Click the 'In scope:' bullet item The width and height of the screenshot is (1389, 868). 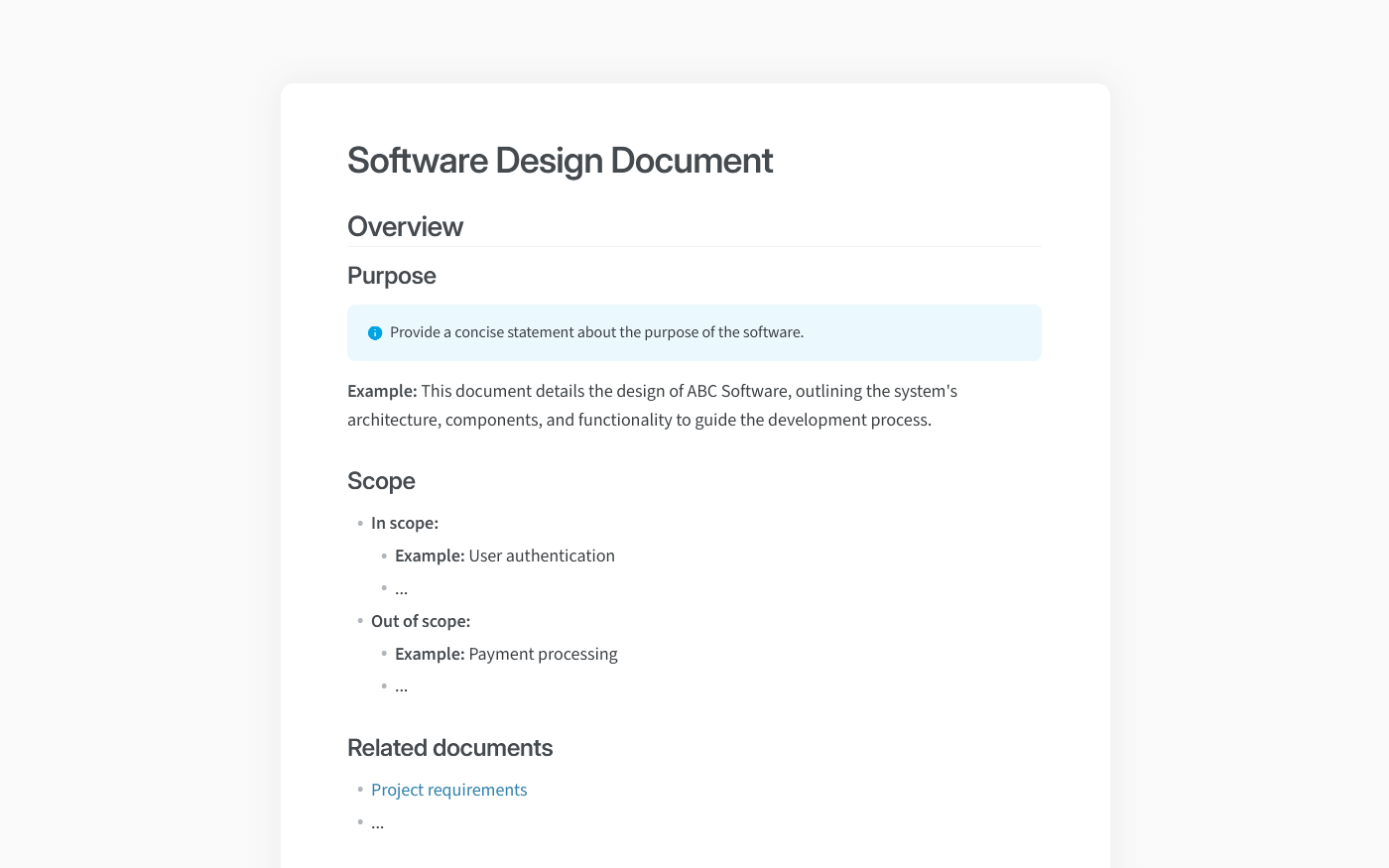[x=405, y=523]
